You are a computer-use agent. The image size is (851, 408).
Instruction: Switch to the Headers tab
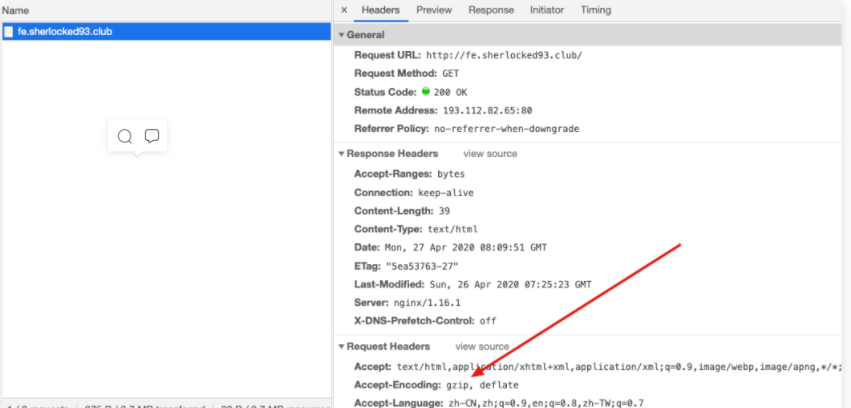tap(380, 10)
